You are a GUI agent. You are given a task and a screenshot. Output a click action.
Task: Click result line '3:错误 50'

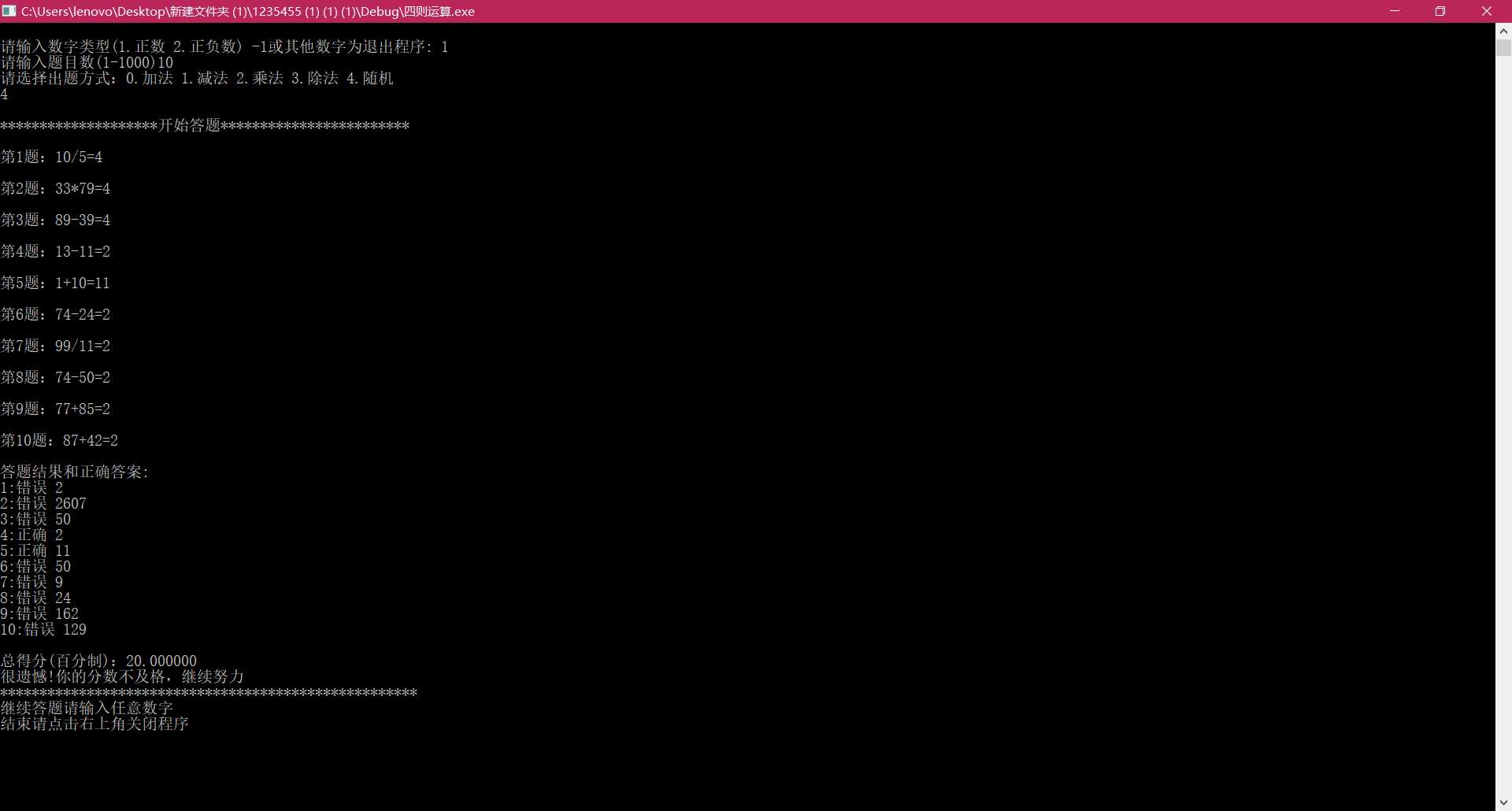[35, 519]
